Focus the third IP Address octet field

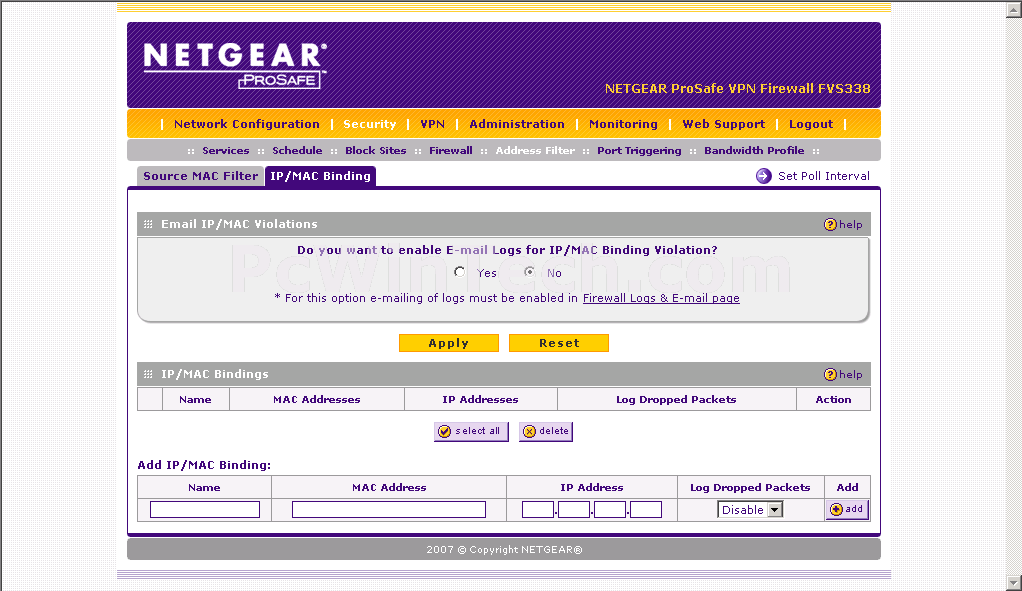point(610,510)
